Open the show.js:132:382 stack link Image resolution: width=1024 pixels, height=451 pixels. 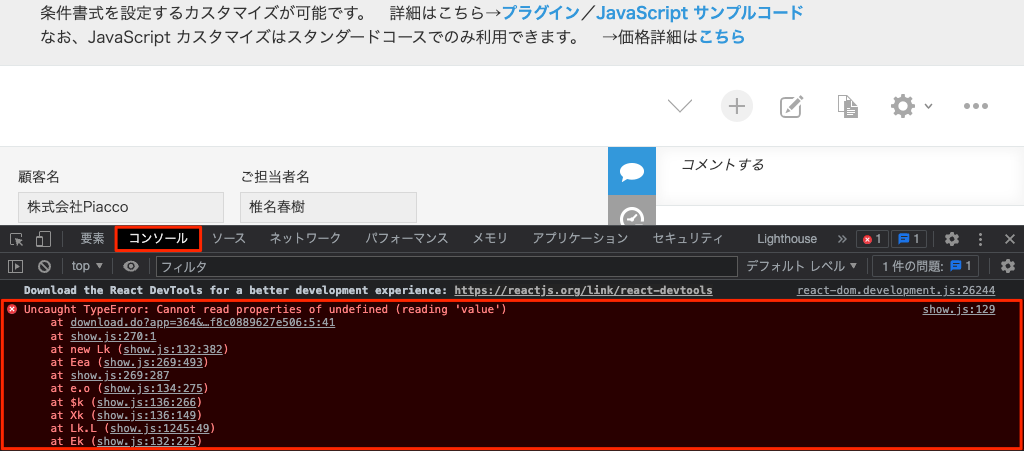175,349
